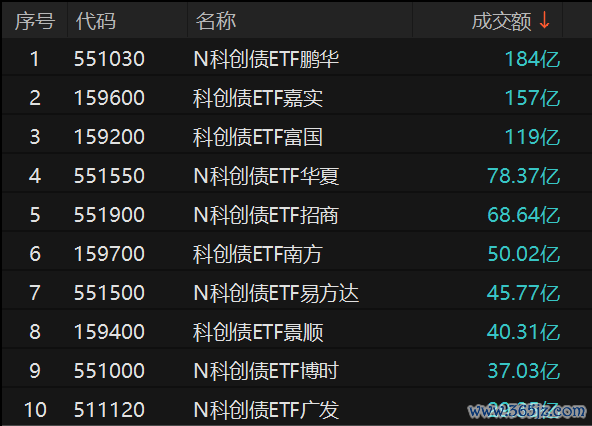Sort by the 成交额 column header
Image resolution: width=592 pixels, height=426 pixels.
[x=501, y=21]
